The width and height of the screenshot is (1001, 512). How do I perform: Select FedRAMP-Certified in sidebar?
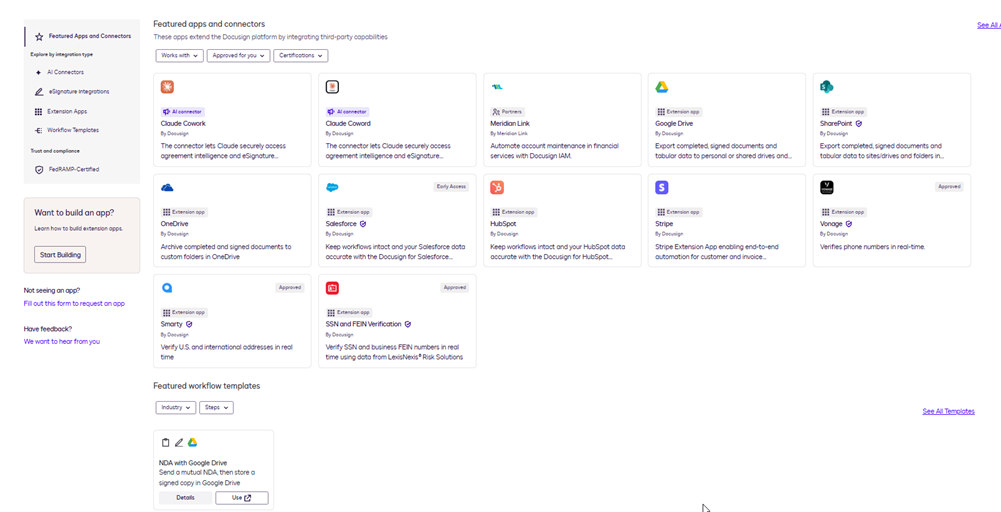[x=74, y=170]
